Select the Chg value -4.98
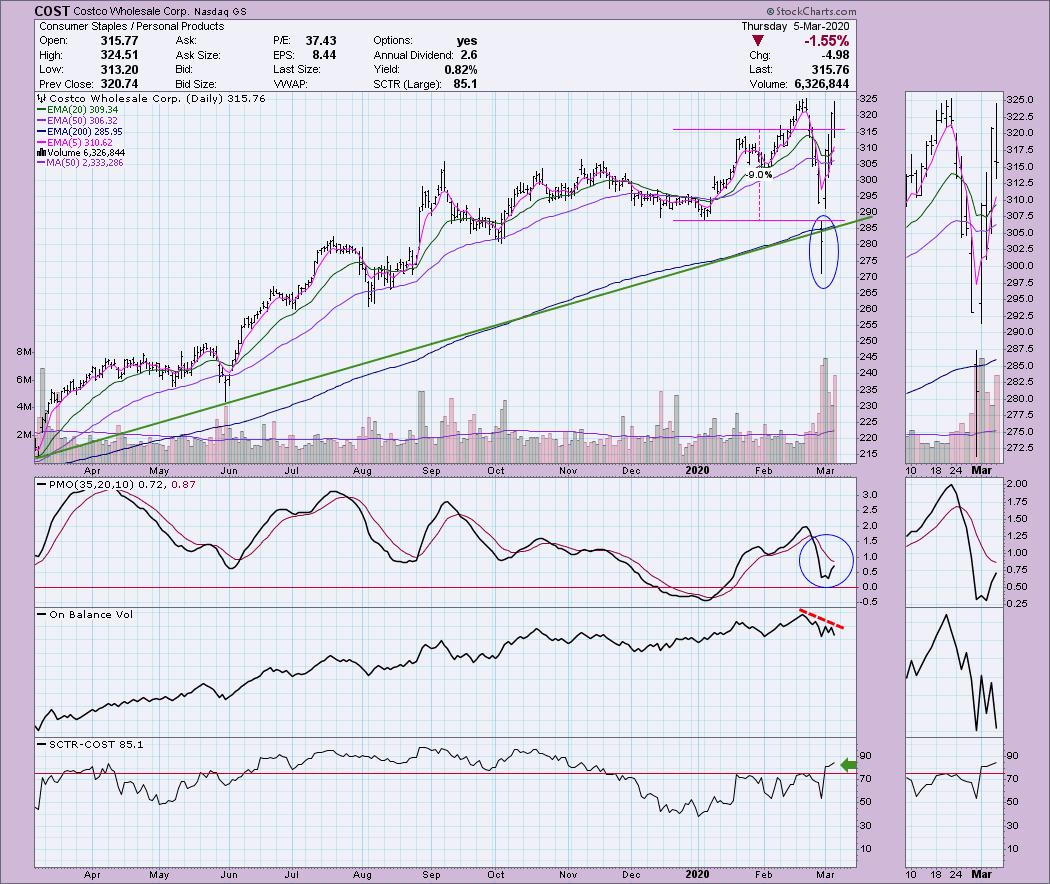Image resolution: width=1050 pixels, height=884 pixels. pos(834,55)
